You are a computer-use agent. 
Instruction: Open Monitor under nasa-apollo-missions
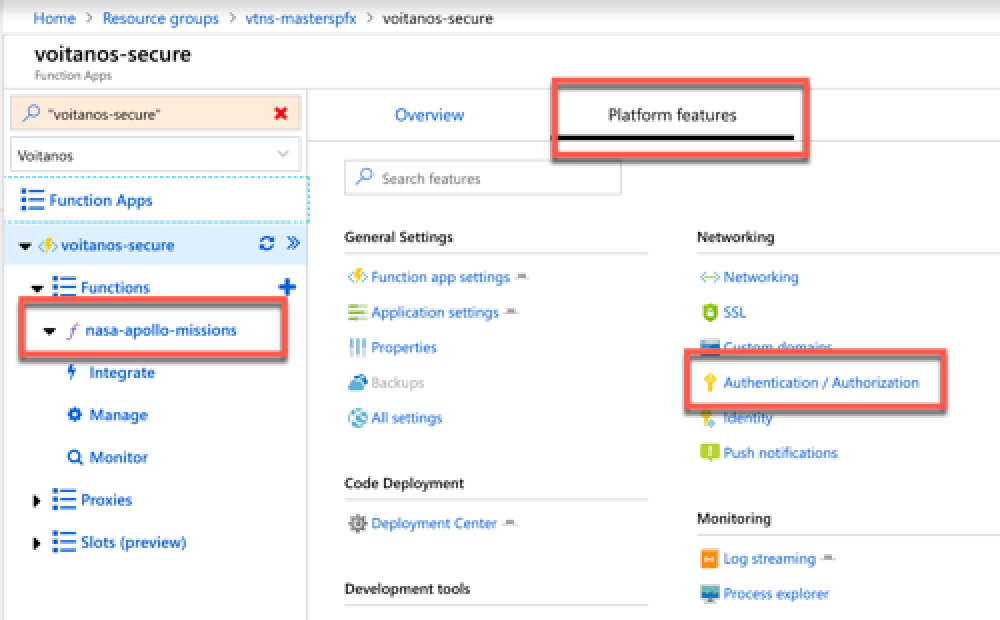pyautogui.click(x=119, y=457)
